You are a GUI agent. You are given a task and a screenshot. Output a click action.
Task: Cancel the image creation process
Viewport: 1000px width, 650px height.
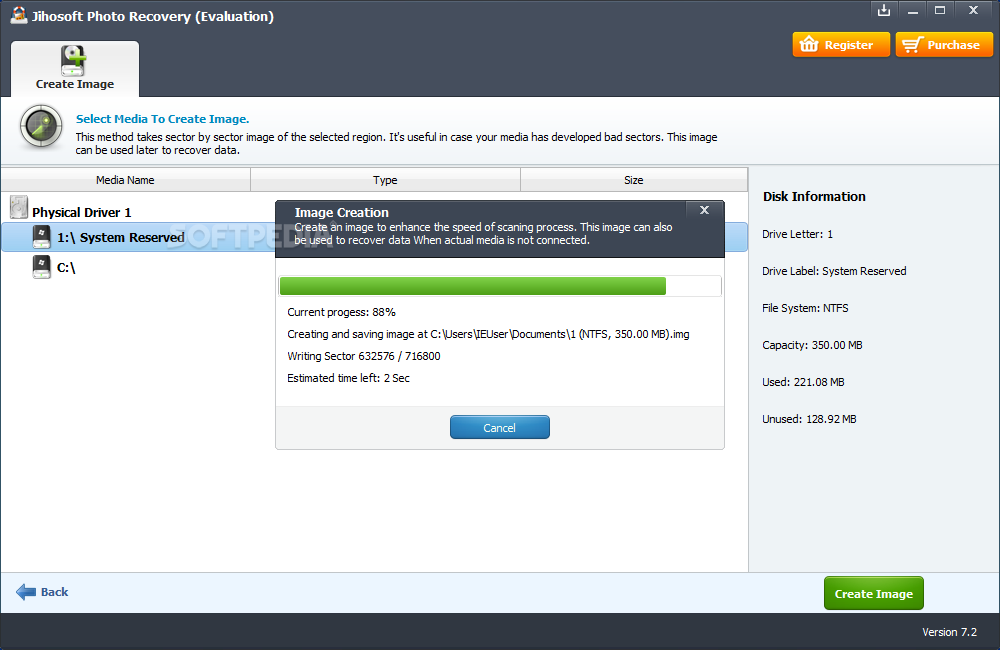pyautogui.click(x=499, y=427)
